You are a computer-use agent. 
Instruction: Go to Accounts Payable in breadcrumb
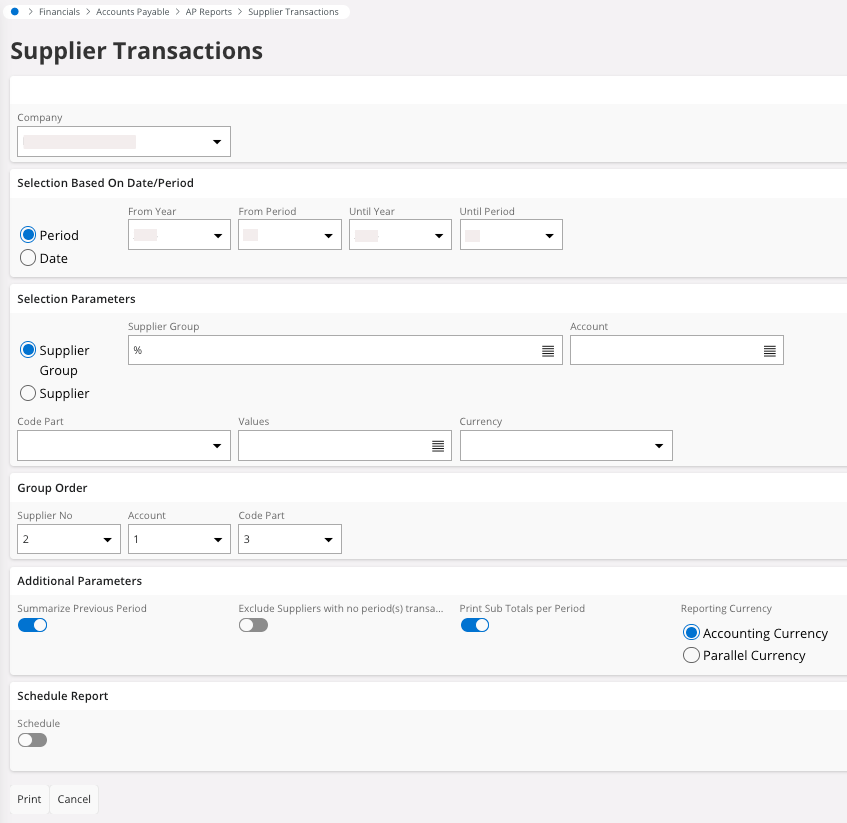click(x=132, y=12)
